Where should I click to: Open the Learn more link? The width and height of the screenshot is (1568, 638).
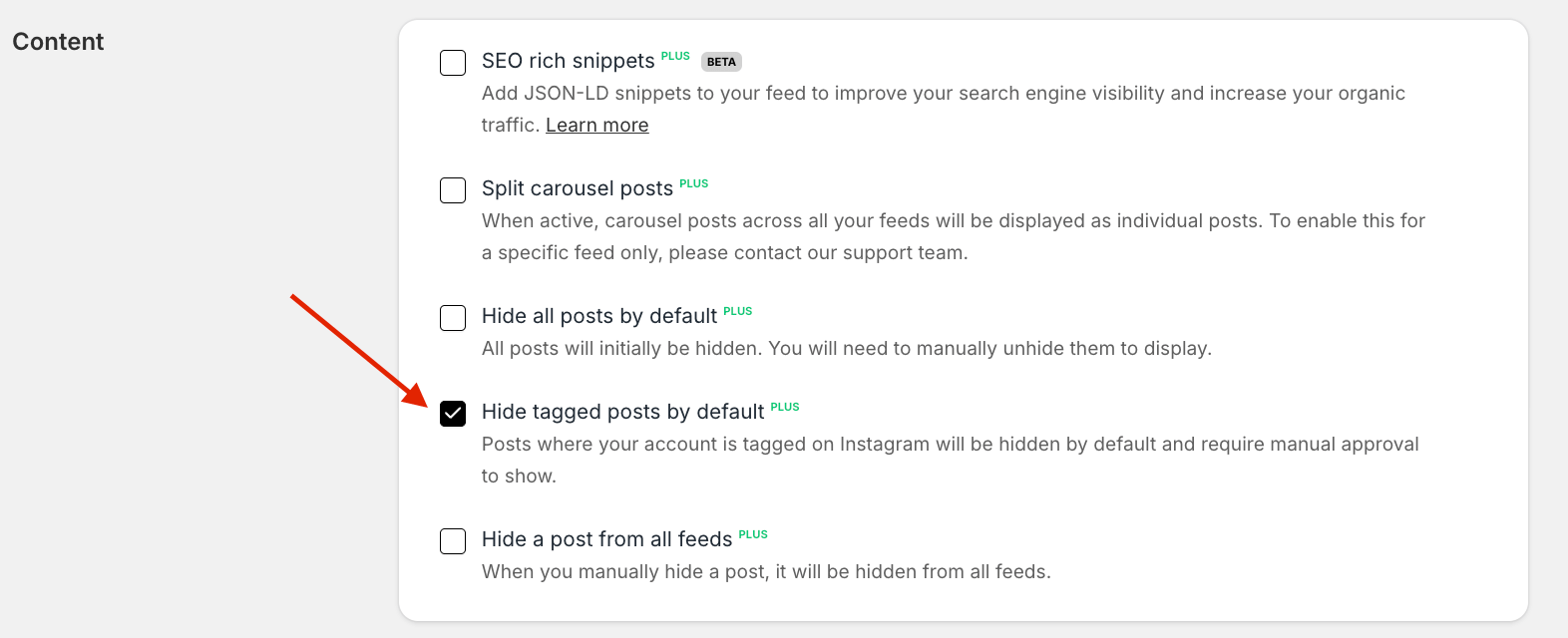click(x=595, y=124)
